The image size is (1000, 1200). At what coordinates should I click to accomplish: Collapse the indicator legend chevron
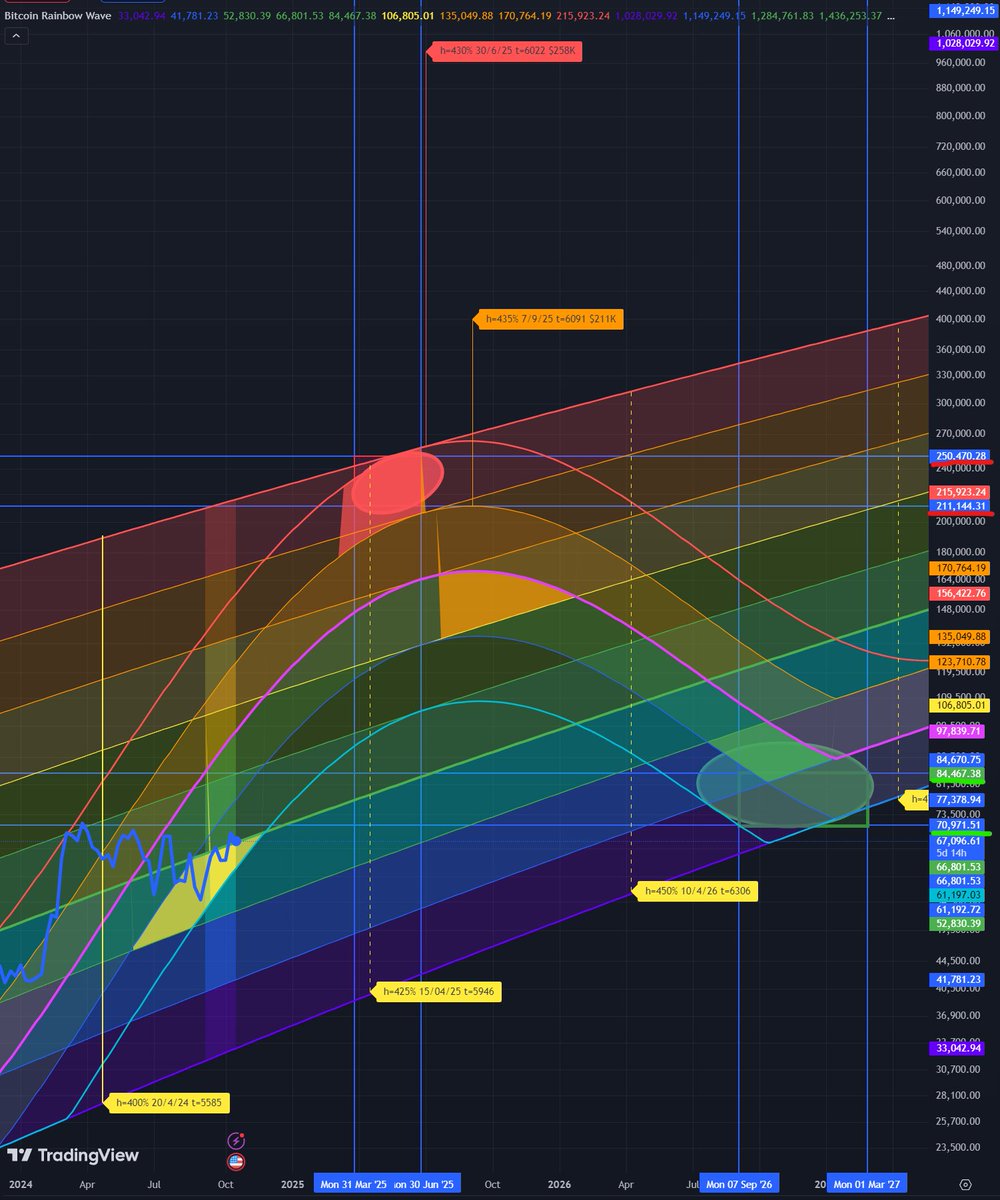click(x=16, y=35)
